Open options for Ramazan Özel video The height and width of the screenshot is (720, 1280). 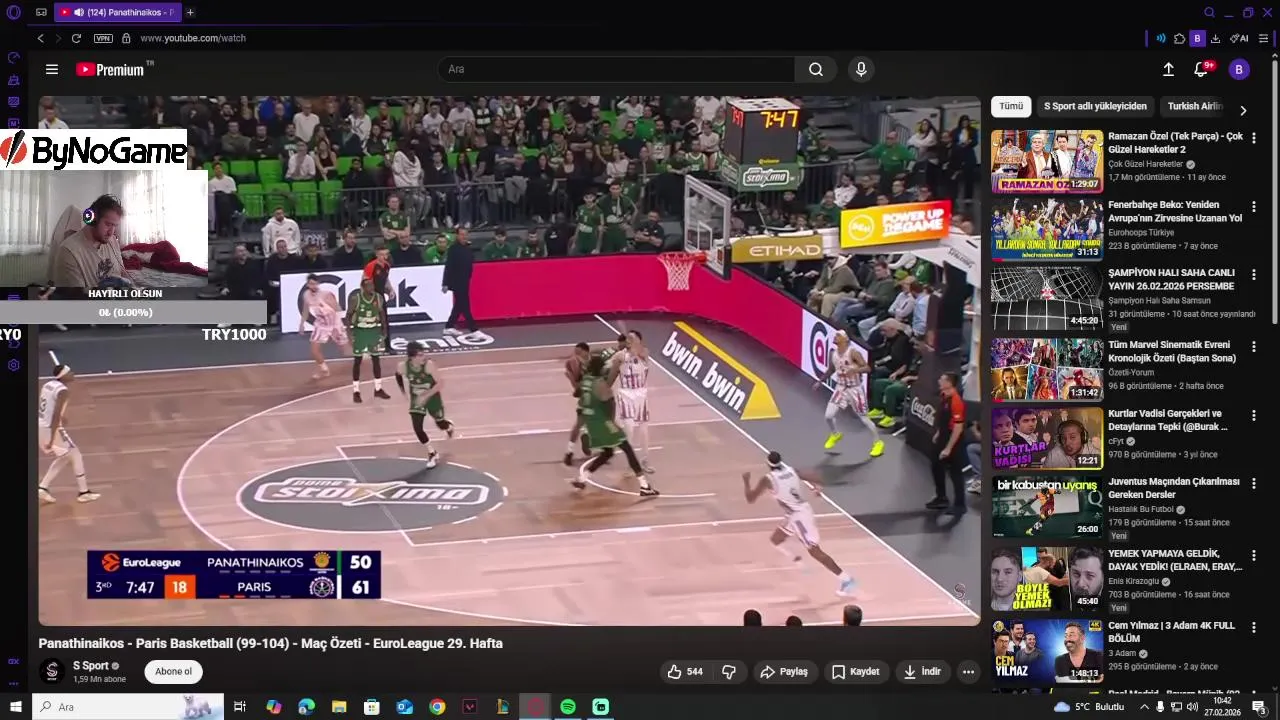tap(1253, 137)
